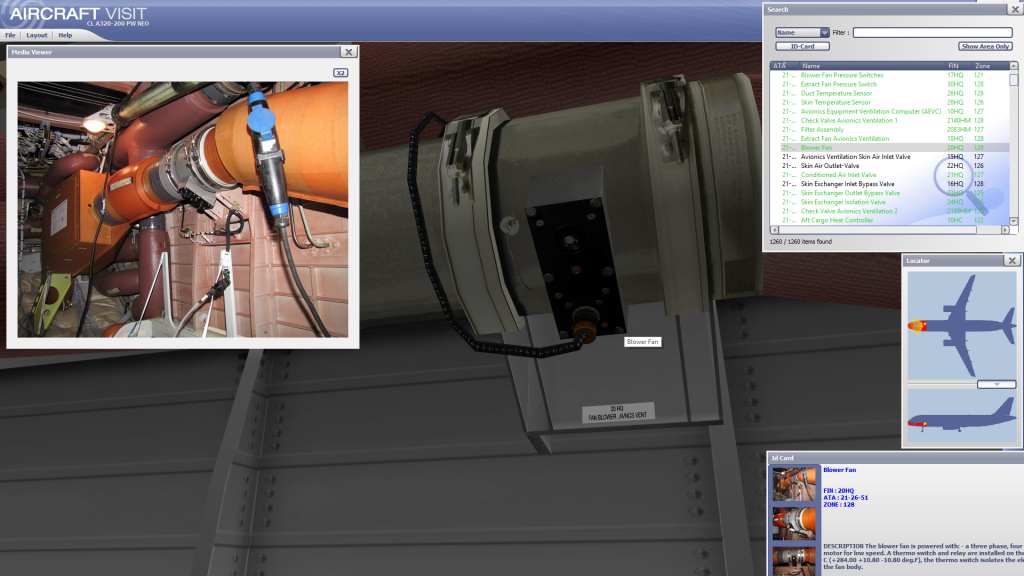Close the Search panel
This screenshot has height=576, width=1024.
pyautogui.click(x=1016, y=9)
